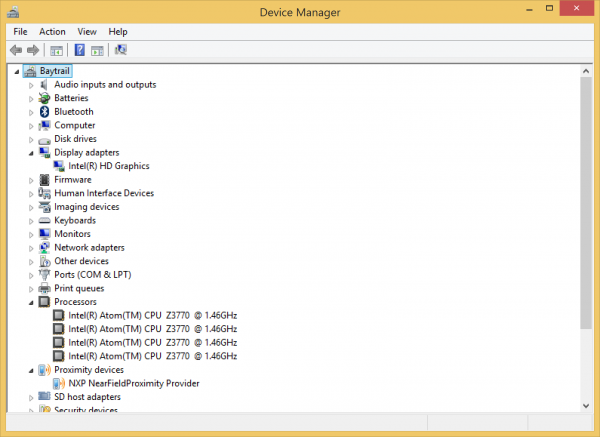This screenshot has height=437, width=600.
Task: Expand the Firmware node arrow
Action: (x=31, y=181)
